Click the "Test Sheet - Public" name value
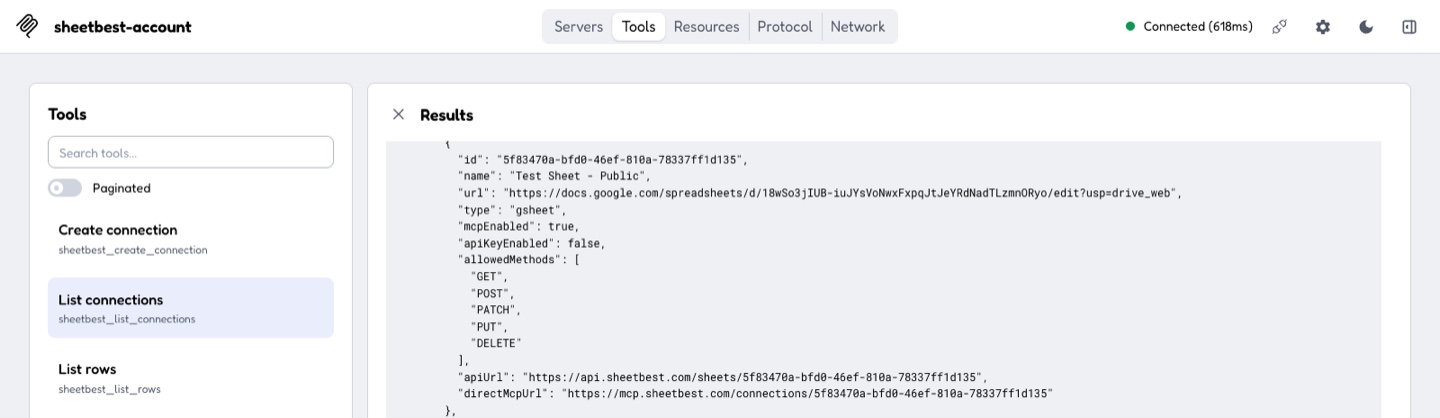 tap(580, 176)
